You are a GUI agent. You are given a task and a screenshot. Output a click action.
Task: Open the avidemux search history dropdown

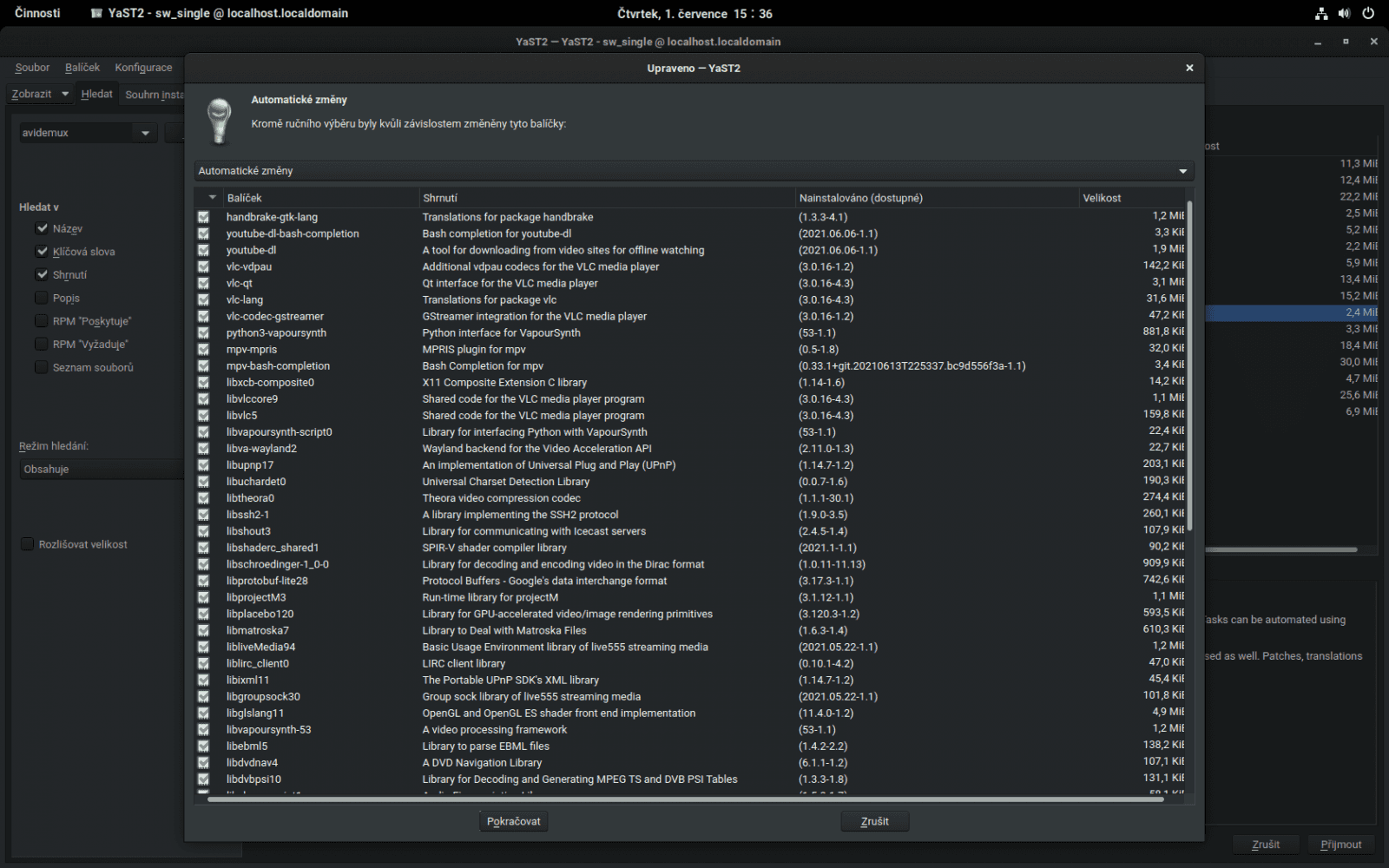144,132
